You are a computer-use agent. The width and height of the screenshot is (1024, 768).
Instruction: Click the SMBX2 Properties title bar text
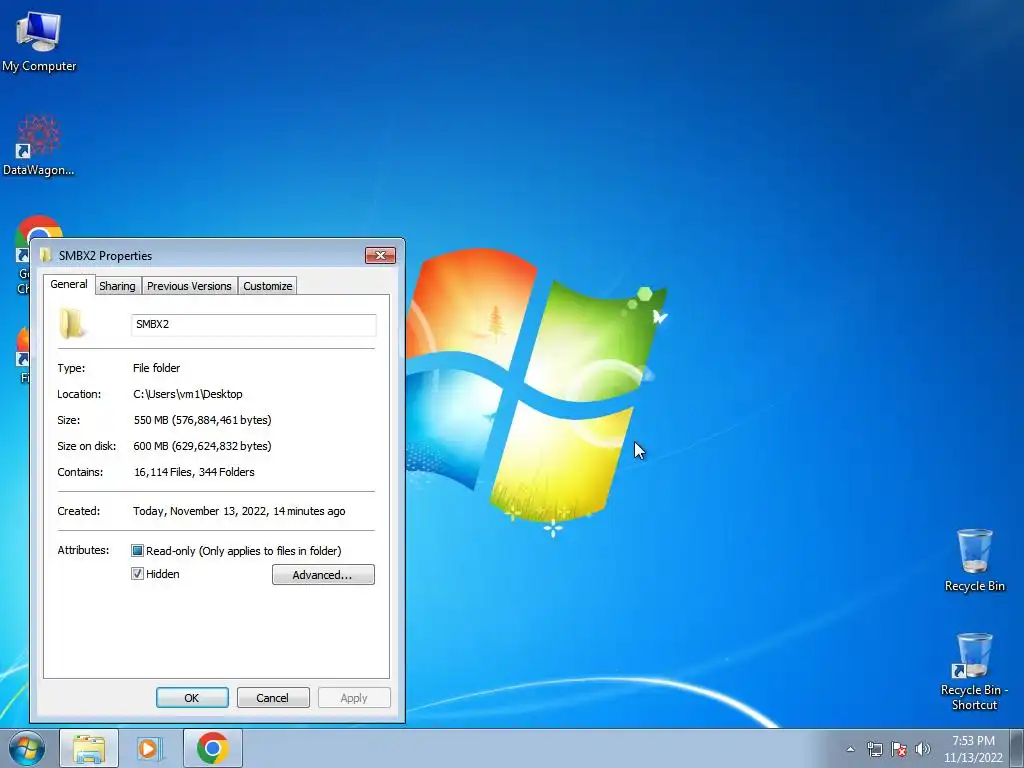coord(105,256)
